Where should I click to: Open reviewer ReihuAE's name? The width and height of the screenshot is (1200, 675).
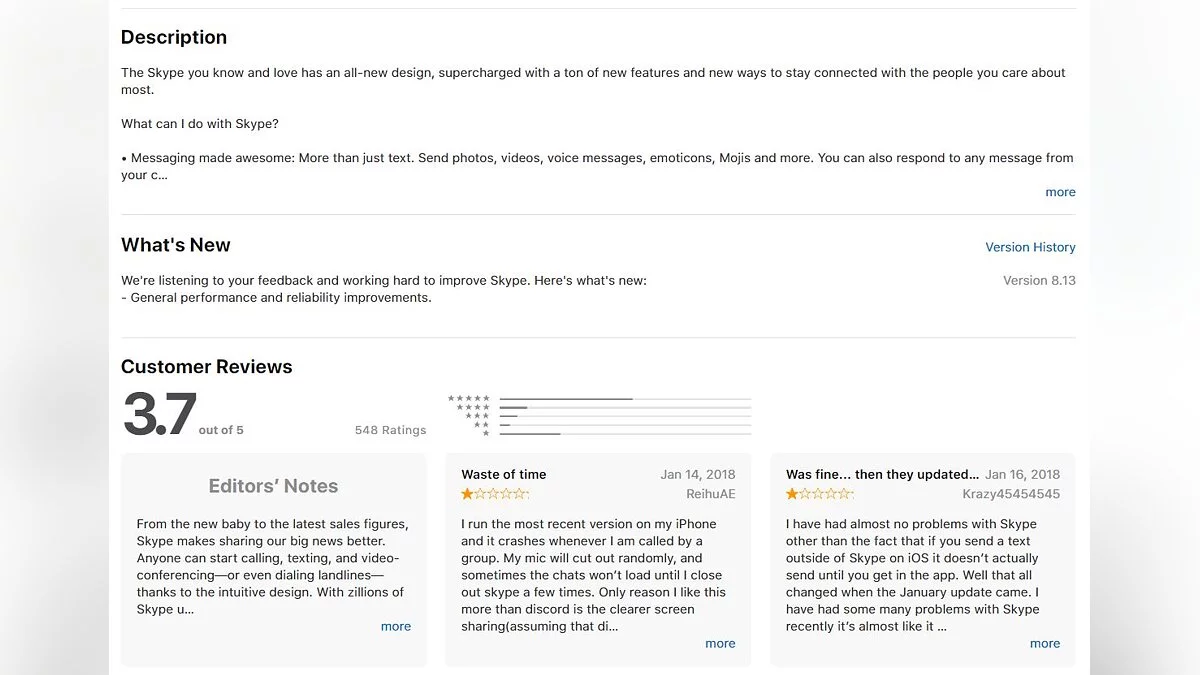[x=710, y=494]
